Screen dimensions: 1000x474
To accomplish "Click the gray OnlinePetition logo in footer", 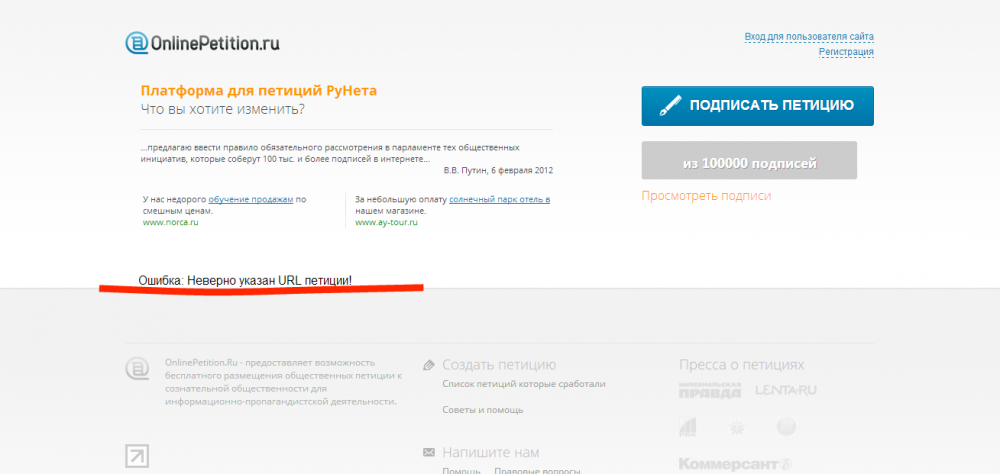I will point(136,369).
